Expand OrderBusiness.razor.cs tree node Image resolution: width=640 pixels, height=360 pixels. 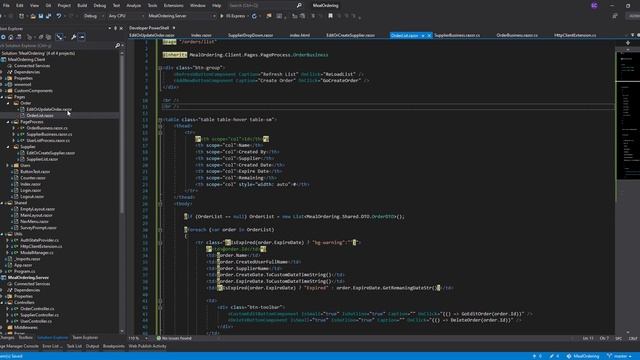click(x=13, y=128)
